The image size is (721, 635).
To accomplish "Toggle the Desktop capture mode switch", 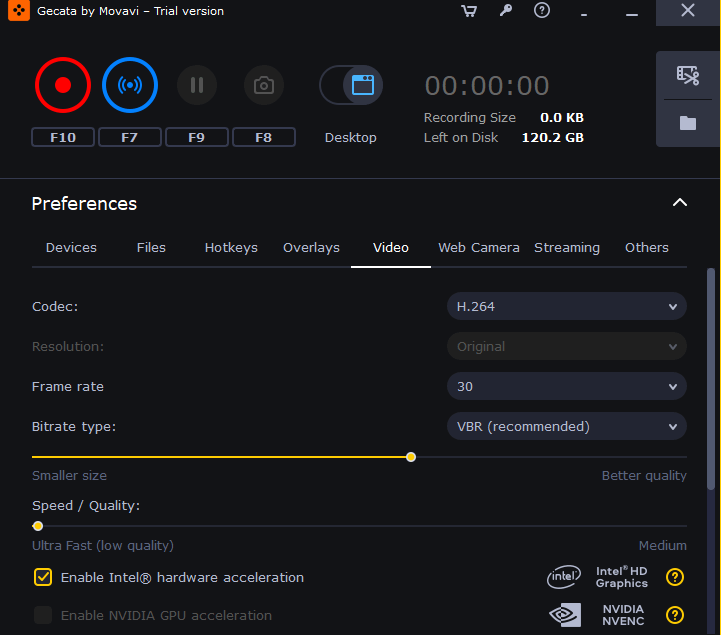I will click(x=351, y=85).
